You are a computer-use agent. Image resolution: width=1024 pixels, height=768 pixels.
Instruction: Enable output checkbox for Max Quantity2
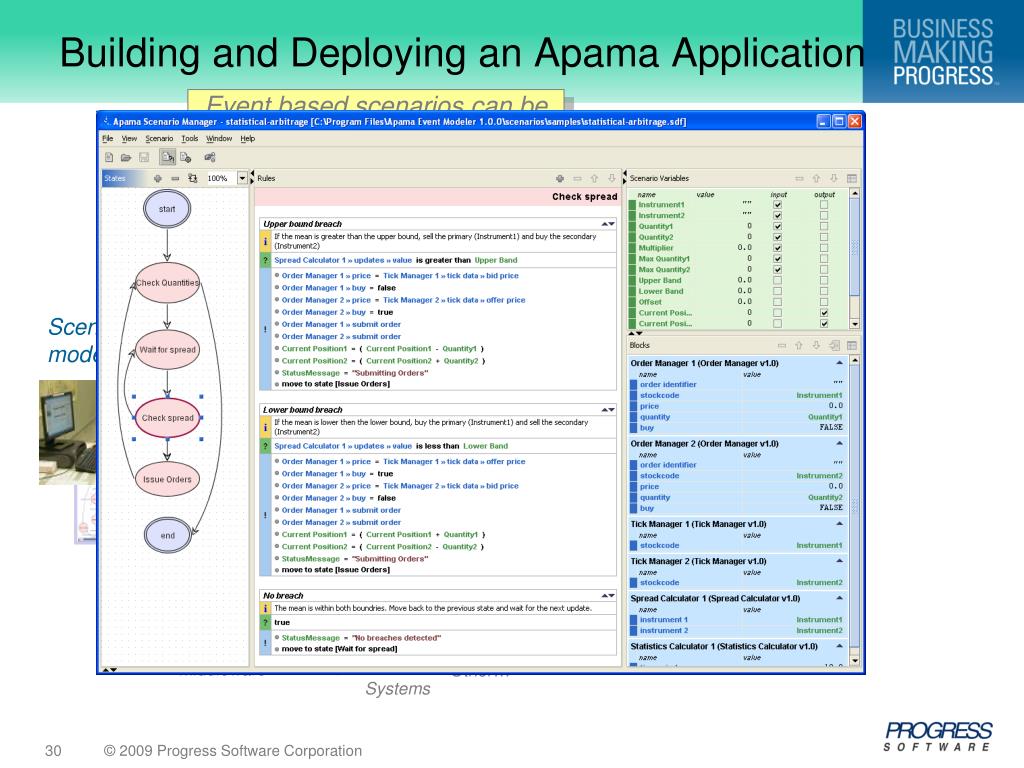click(824, 269)
